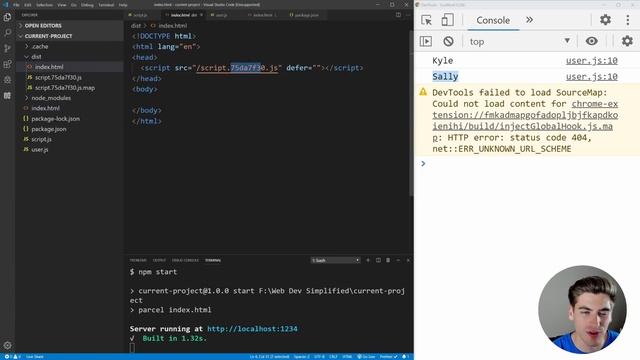Screen dimensions: 640x360
Task: Click the DevTools inspect element icon
Action: click(x=426, y=20)
